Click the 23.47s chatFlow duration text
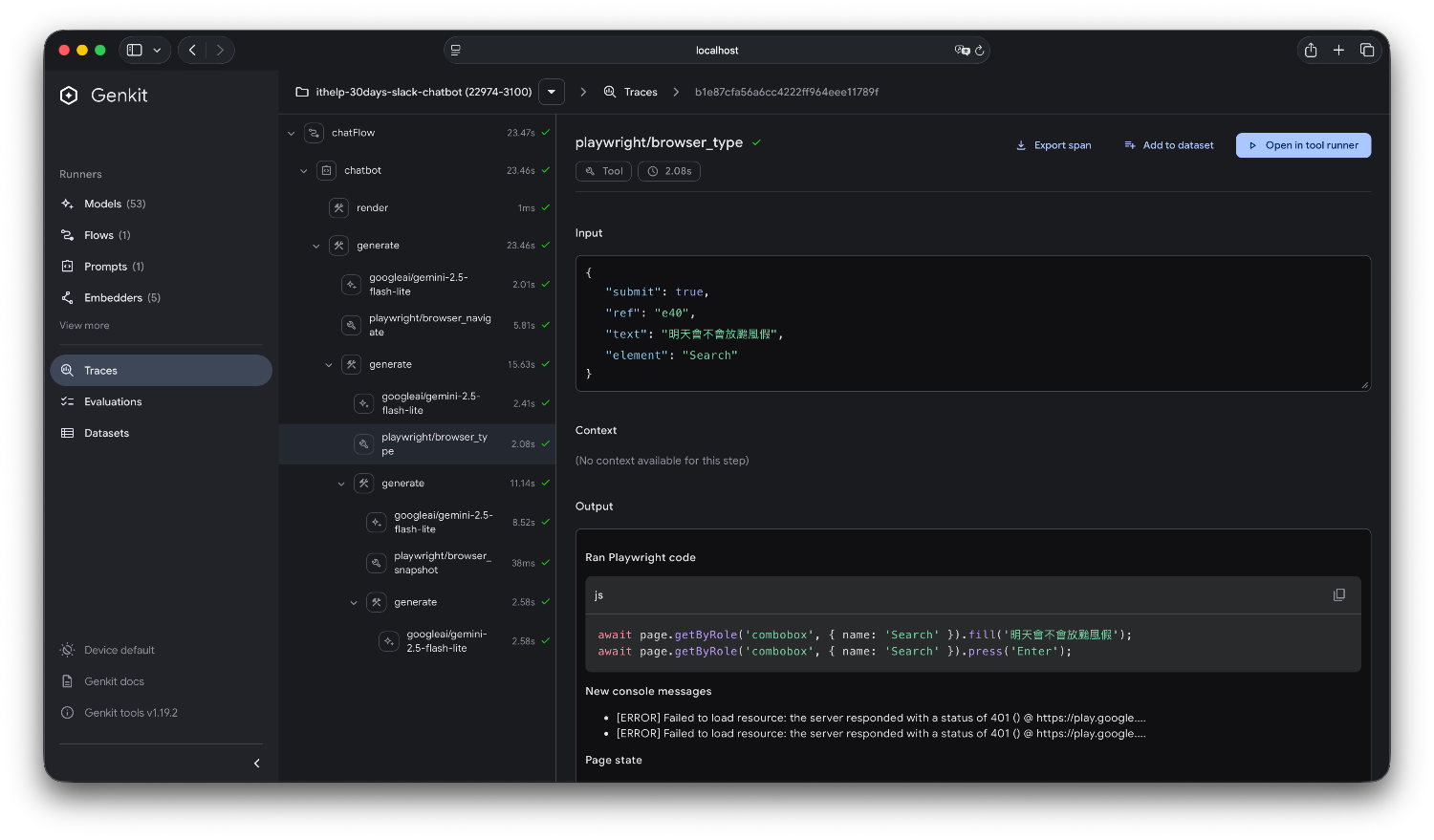The width and height of the screenshot is (1434, 840). (521, 134)
